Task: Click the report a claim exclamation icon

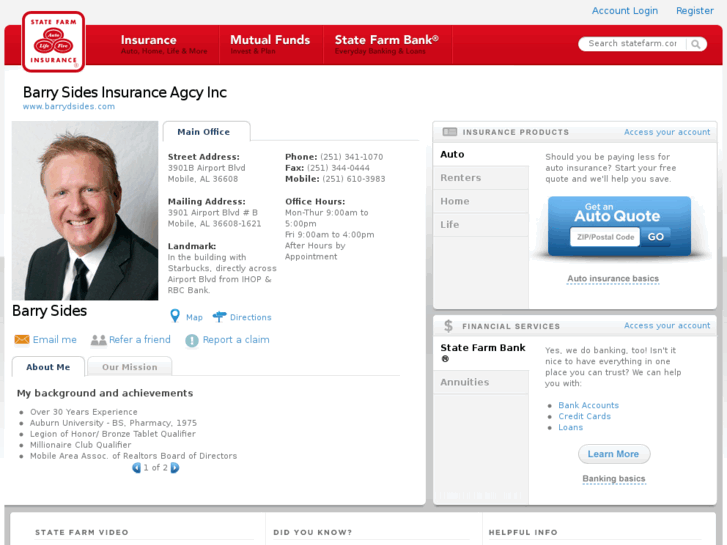Action: tap(191, 340)
